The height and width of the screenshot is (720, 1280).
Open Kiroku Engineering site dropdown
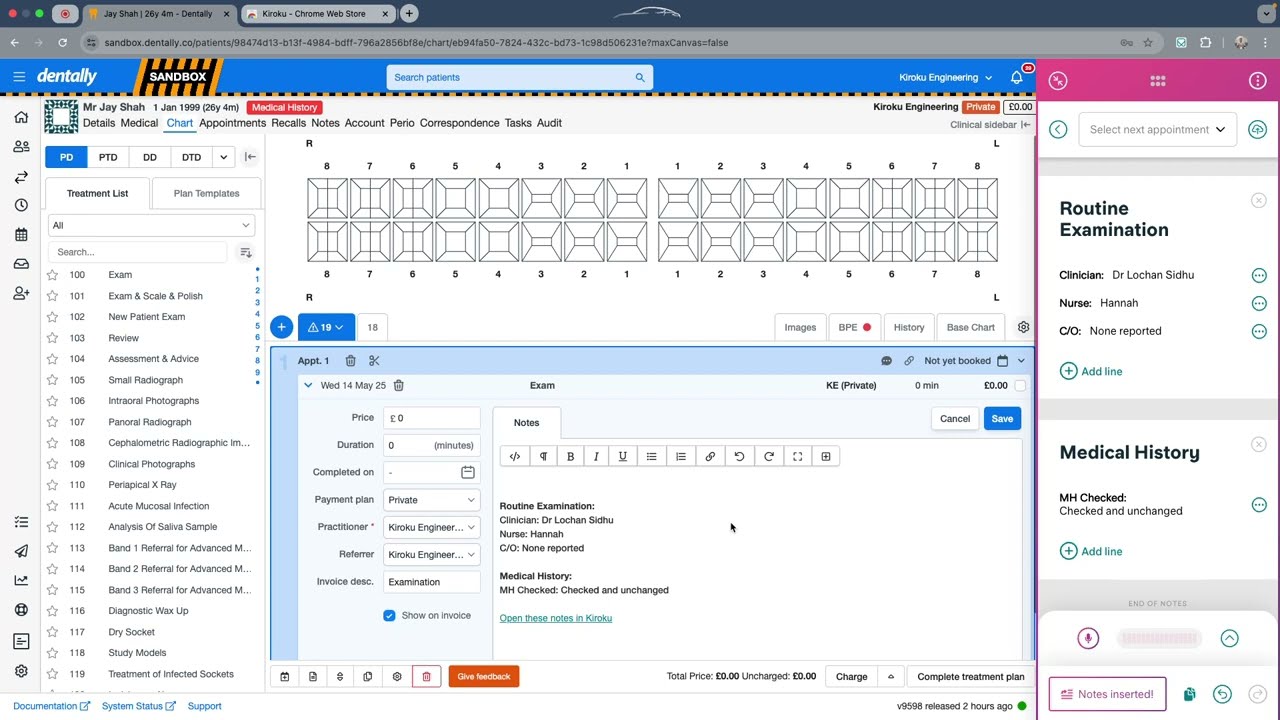point(946,77)
